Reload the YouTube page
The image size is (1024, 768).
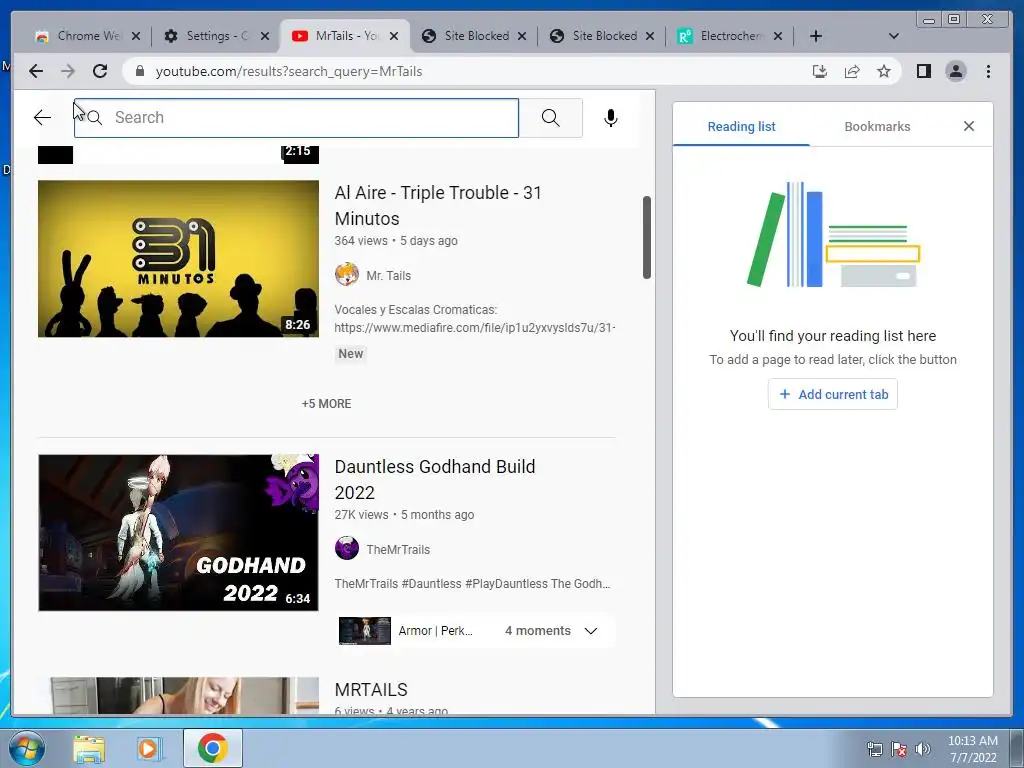point(100,71)
